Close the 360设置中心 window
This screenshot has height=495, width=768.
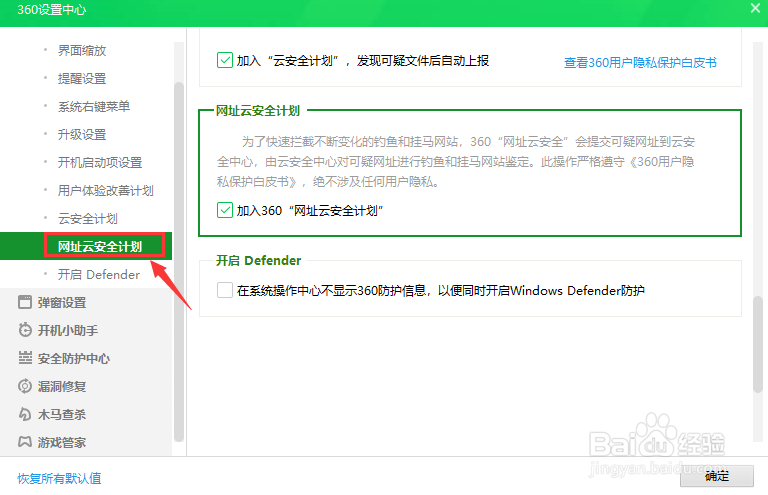[x=755, y=8]
